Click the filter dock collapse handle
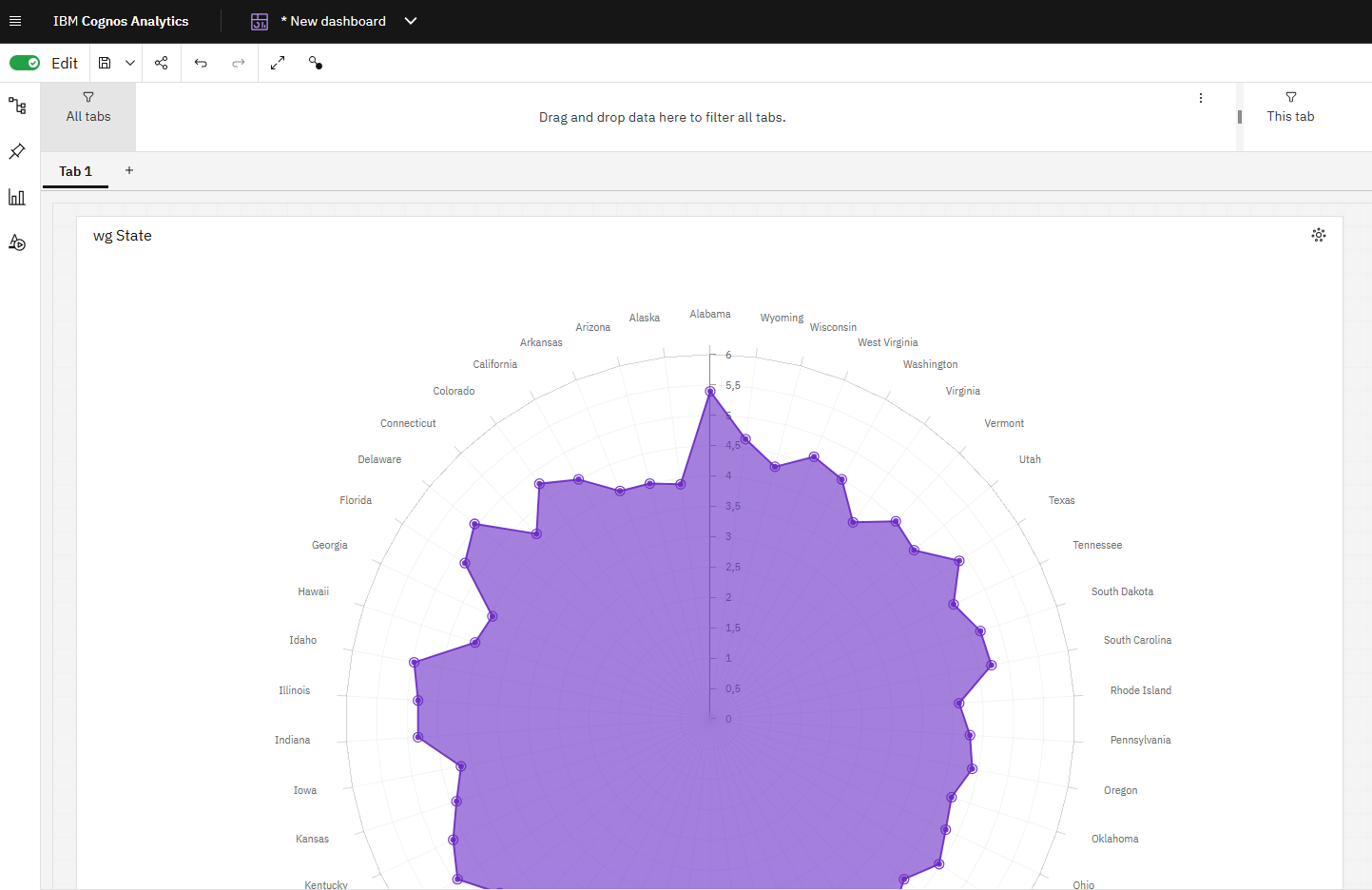 point(1240,117)
